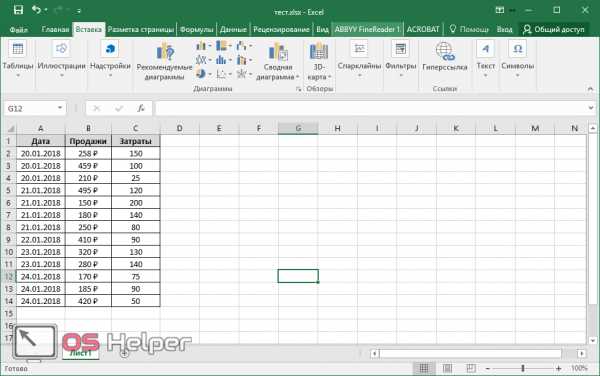Select cell B2 containing 258 ₽

point(88,154)
